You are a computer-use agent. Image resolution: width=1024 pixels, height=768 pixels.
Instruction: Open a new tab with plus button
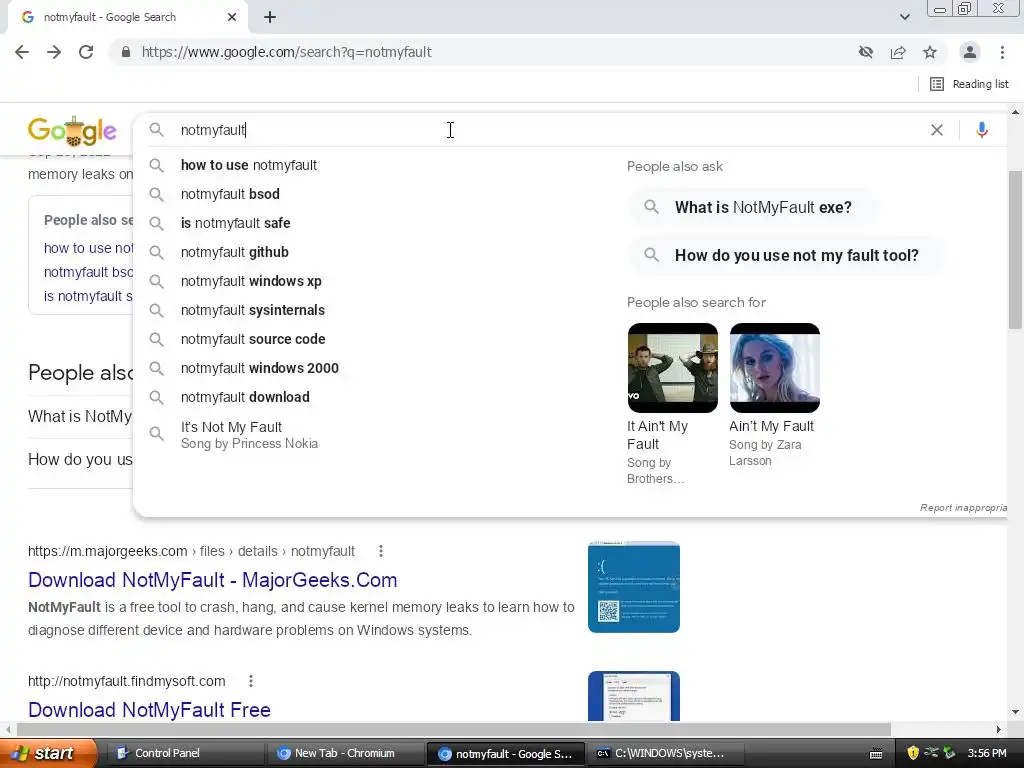point(270,17)
